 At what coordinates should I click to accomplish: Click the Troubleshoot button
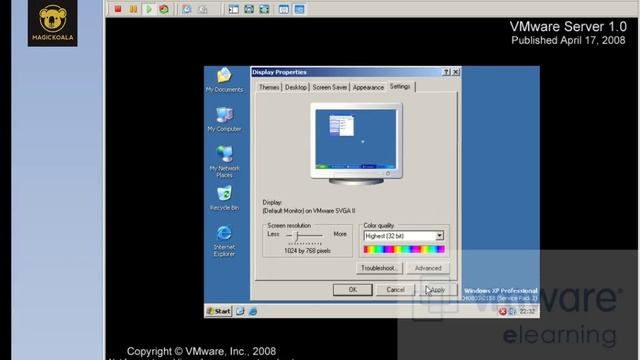click(379, 268)
